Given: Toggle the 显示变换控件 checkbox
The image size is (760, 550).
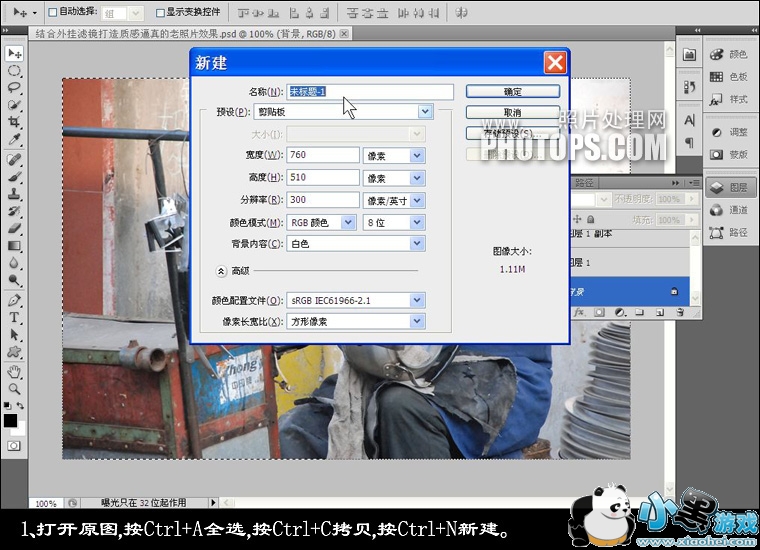Looking at the screenshot, I should click(161, 12).
